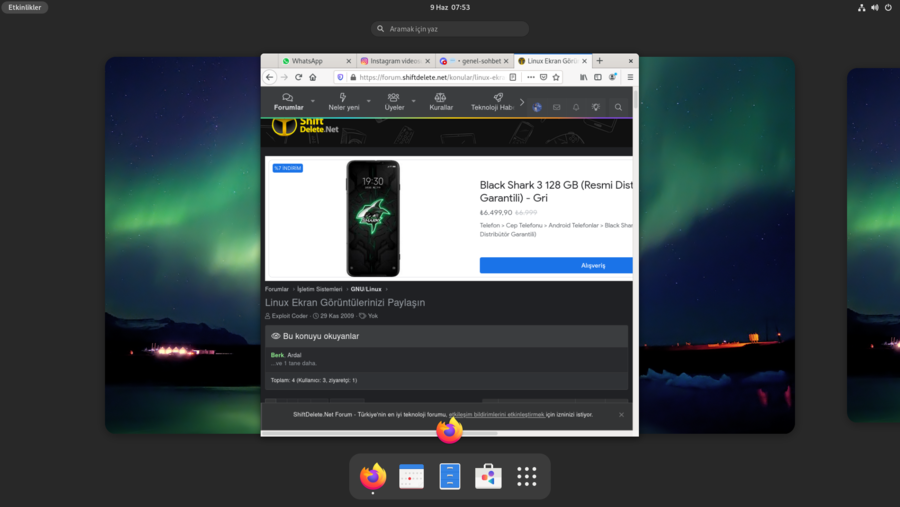Click the volume icon in top bar
This screenshot has width=900, height=507.
(875, 7)
